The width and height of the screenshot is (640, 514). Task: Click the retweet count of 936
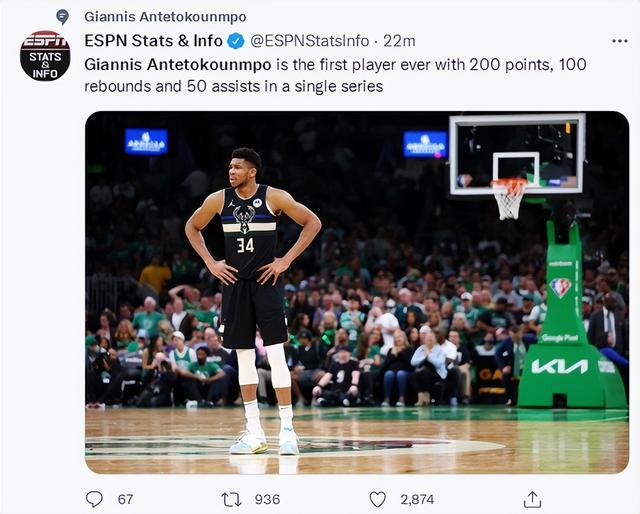[x=267, y=498]
